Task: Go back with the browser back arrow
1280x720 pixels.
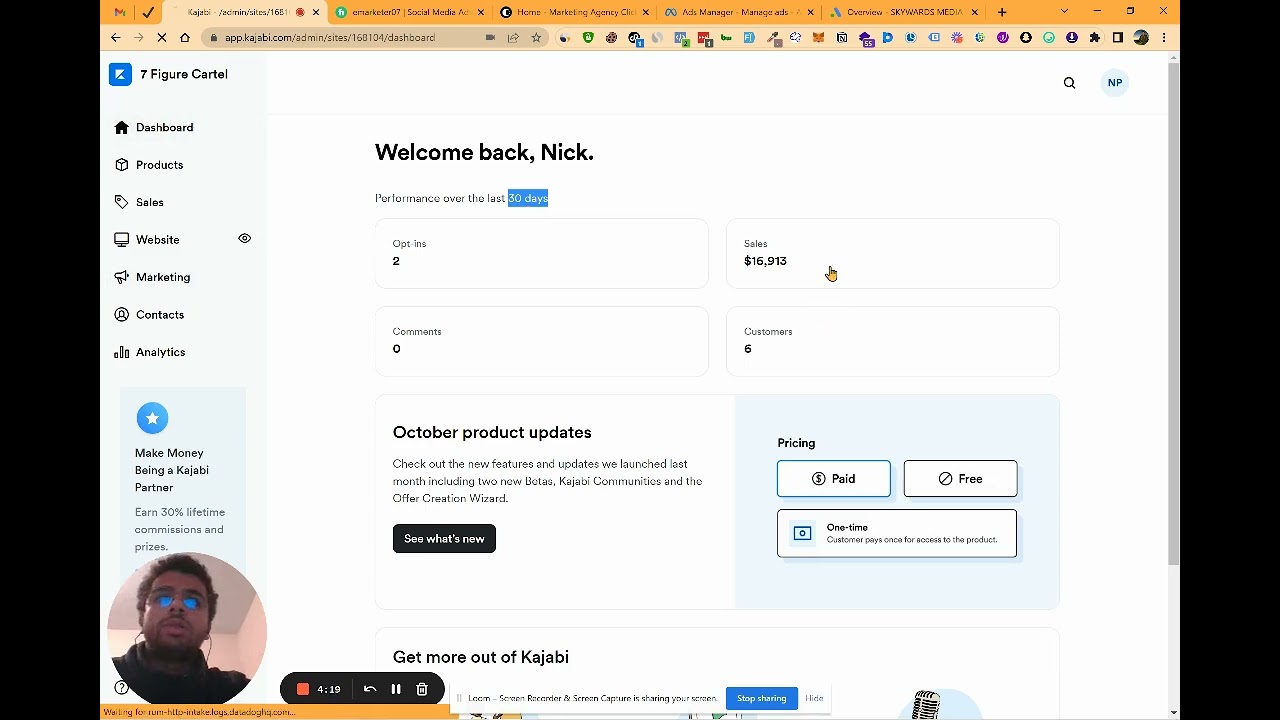Action: click(115, 37)
